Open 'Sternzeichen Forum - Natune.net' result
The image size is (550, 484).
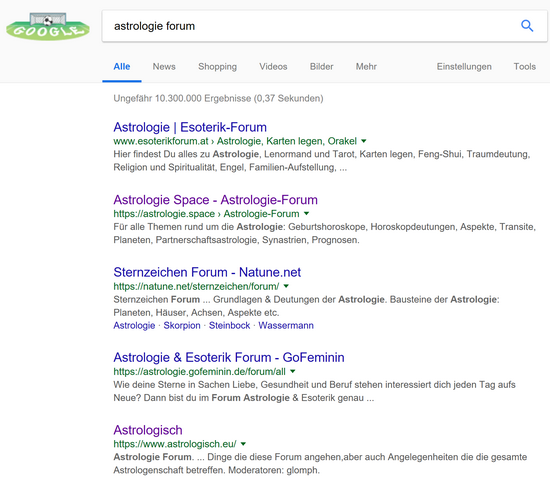tap(207, 272)
